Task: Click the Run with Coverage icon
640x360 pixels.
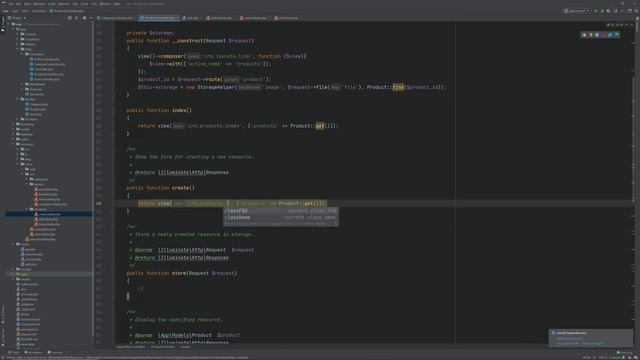Action: [609, 11]
